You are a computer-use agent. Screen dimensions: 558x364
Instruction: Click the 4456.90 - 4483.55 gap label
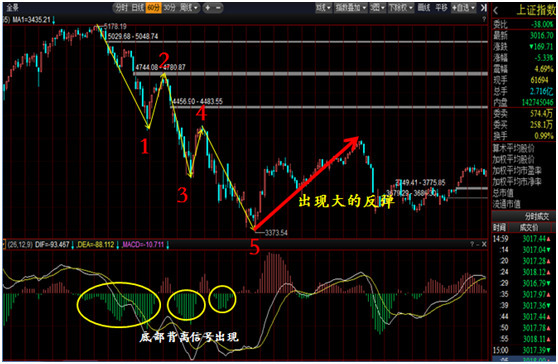click(198, 101)
